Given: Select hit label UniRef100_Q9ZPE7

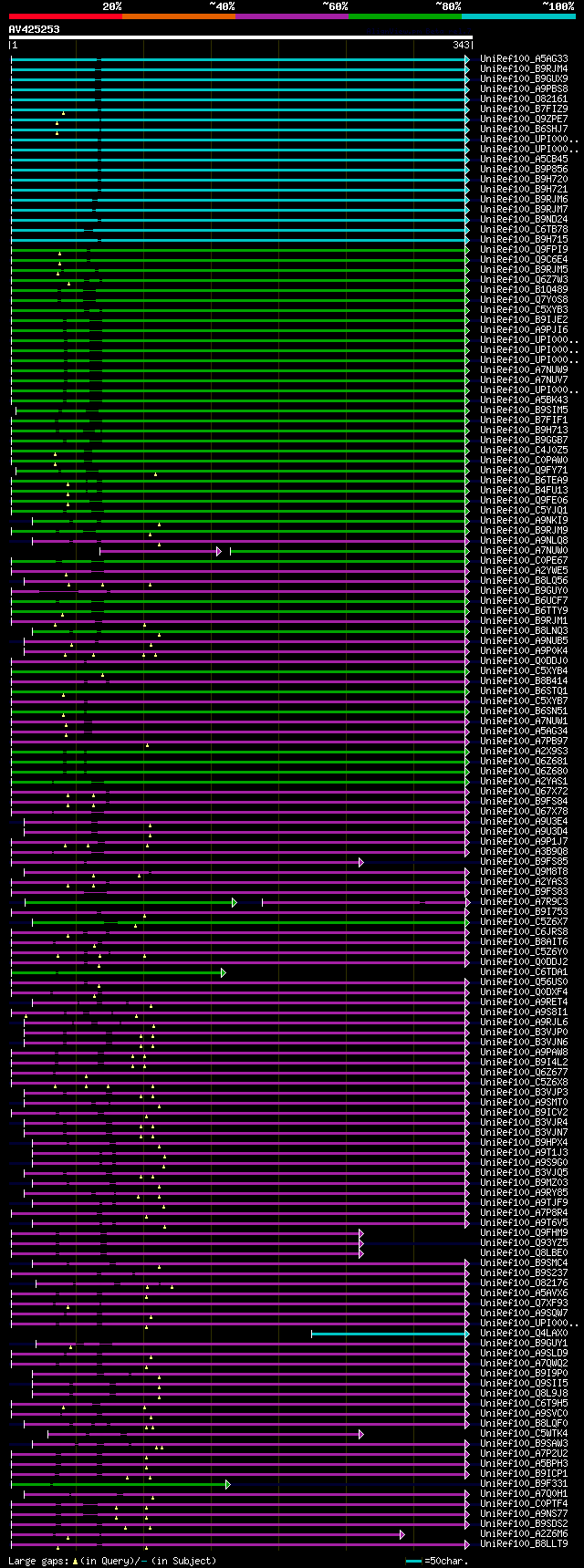Looking at the screenshot, I should (x=524, y=119).
